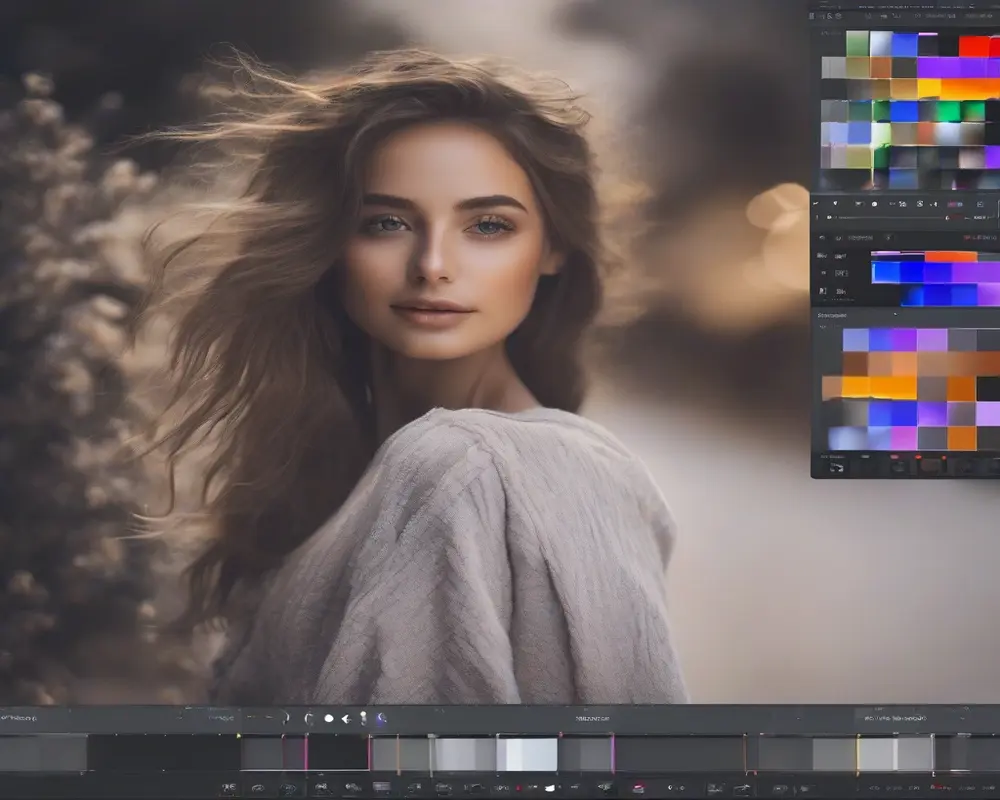
Task: Click the shield-shaped icon in right panel toolbar
Action: [x=835, y=203]
